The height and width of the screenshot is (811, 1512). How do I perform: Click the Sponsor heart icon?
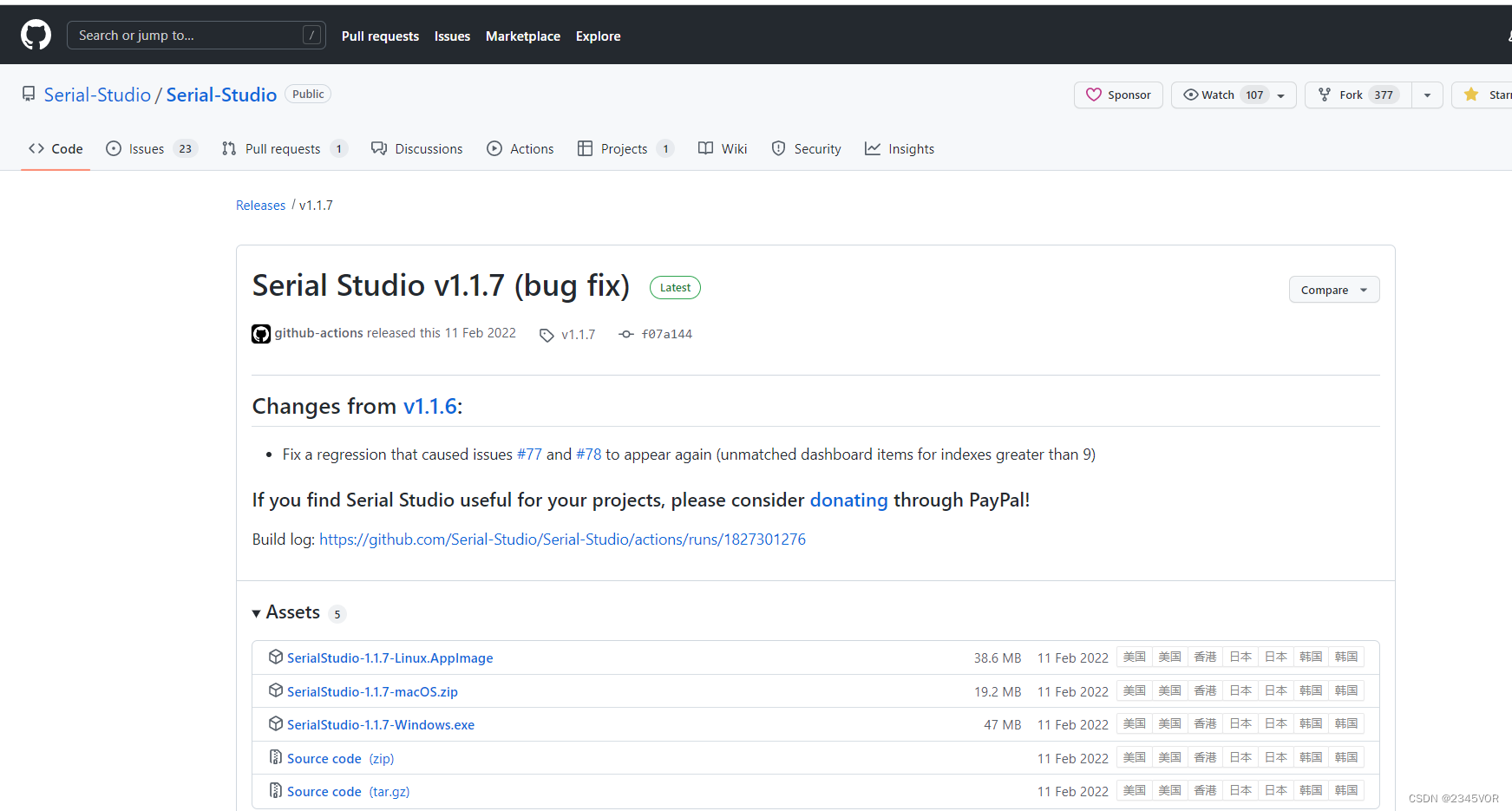[x=1094, y=95]
